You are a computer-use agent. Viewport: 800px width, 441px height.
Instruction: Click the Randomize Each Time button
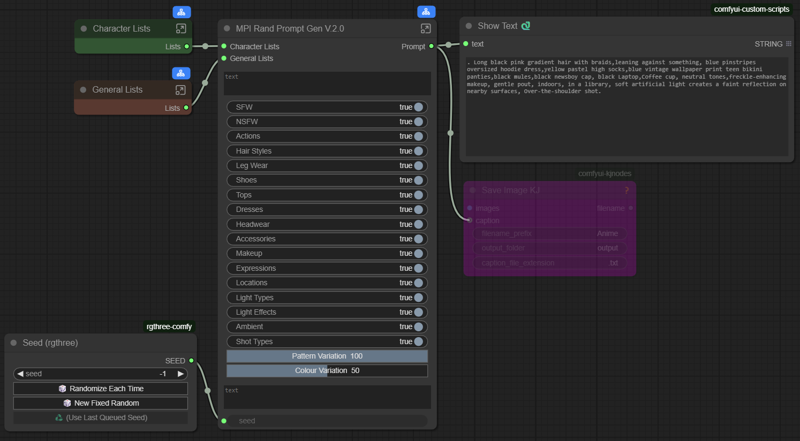(x=100, y=388)
